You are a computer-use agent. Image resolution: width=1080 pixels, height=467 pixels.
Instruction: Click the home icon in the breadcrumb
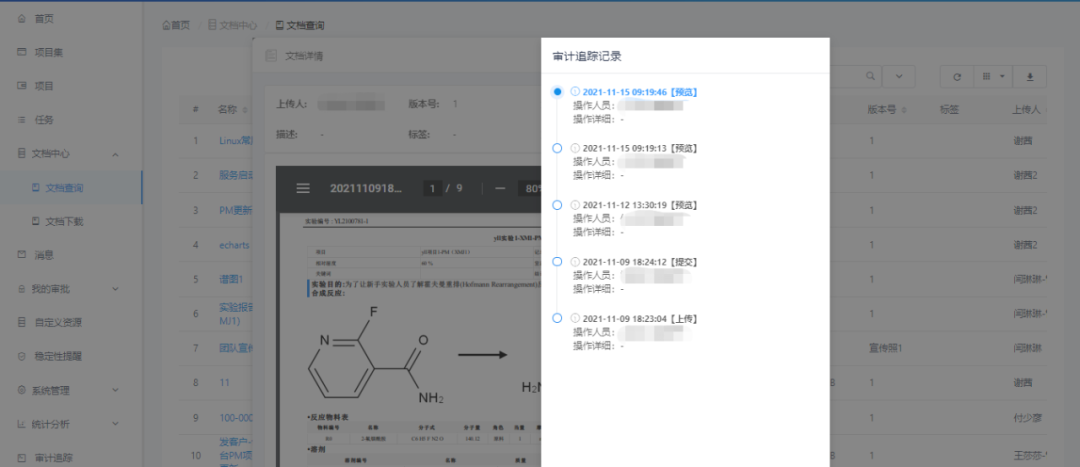pyautogui.click(x=166, y=25)
